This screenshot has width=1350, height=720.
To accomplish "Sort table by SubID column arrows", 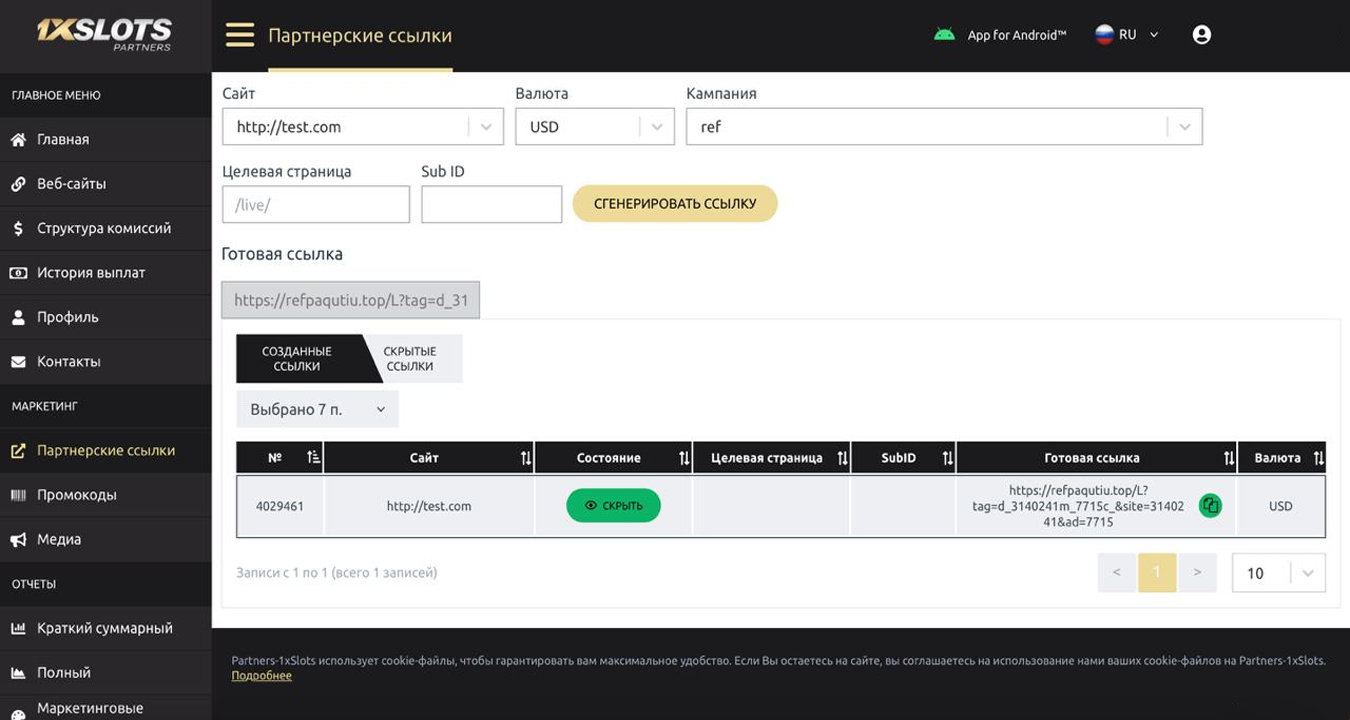I will coord(947,457).
